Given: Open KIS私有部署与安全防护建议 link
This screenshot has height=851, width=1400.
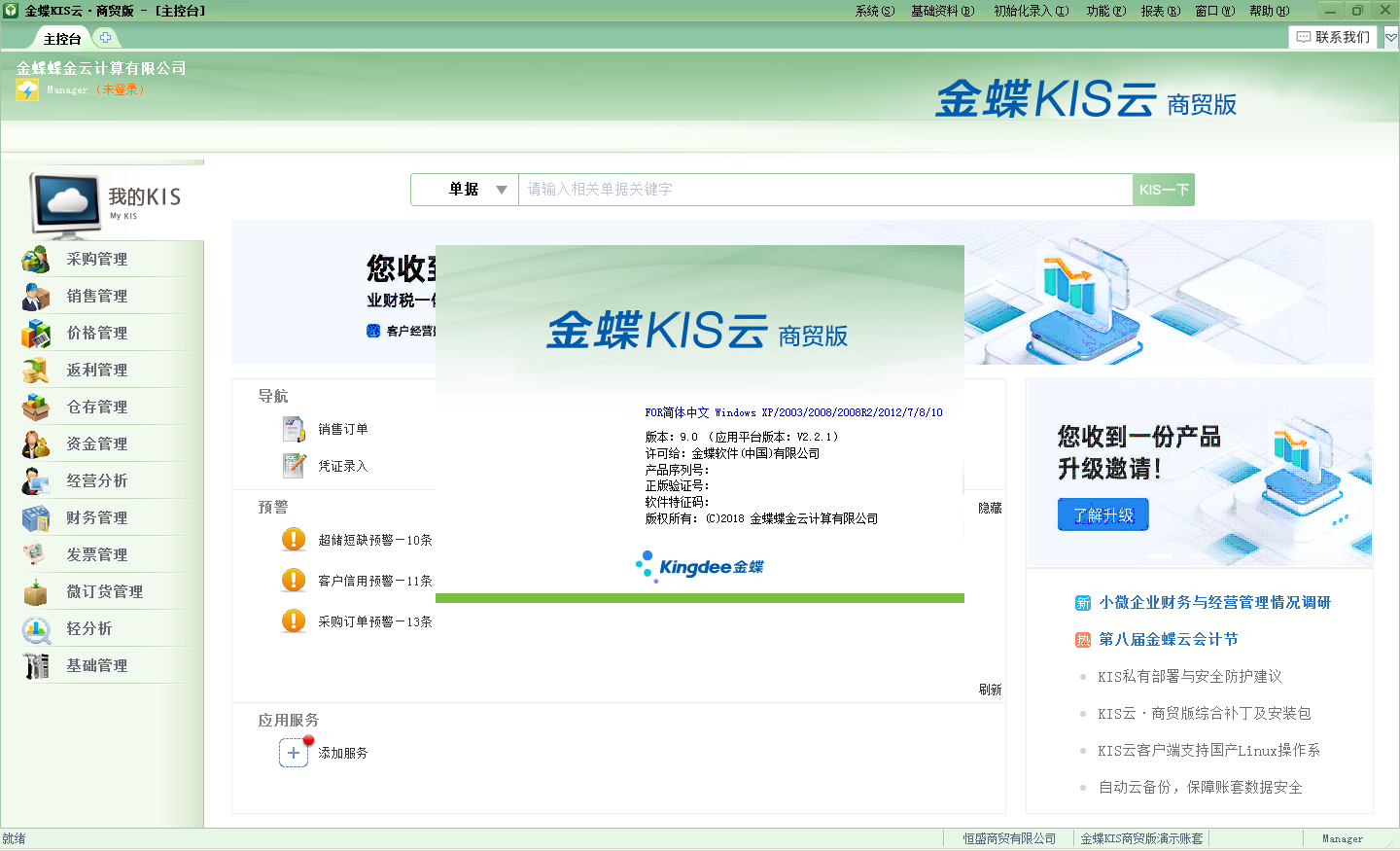Looking at the screenshot, I should (1190, 677).
